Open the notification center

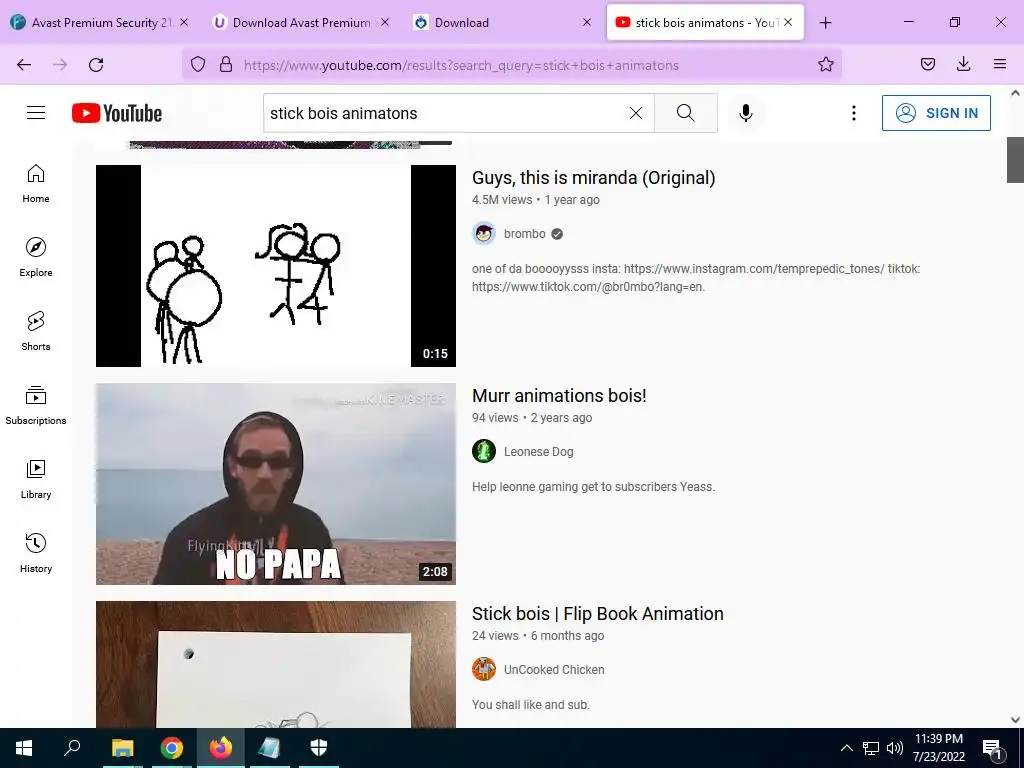tap(993, 748)
